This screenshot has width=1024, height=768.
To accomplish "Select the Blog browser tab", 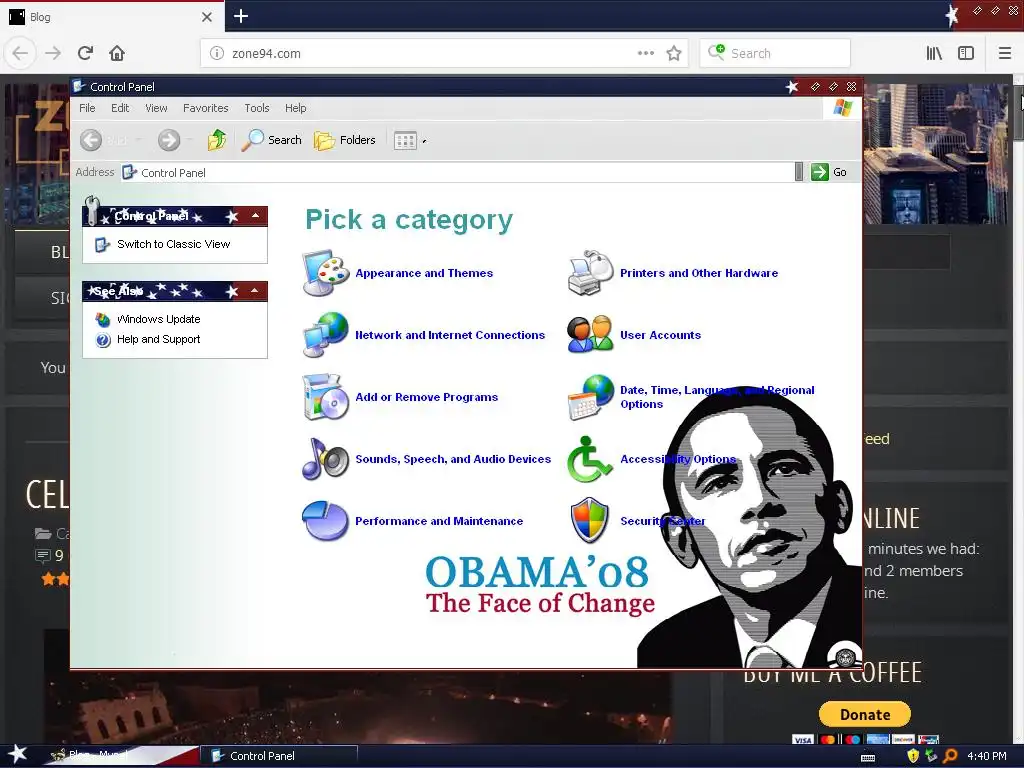I will pyautogui.click(x=111, y=17).
